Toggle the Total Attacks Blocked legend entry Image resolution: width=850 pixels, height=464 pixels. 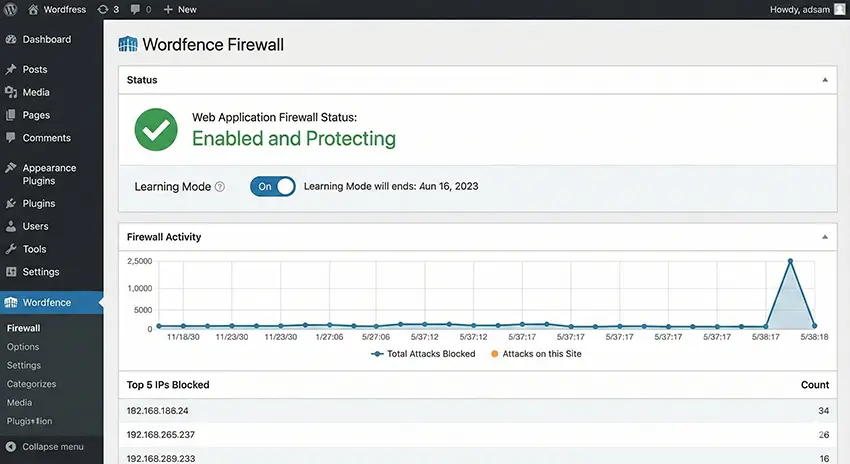[x=423, y=353]
